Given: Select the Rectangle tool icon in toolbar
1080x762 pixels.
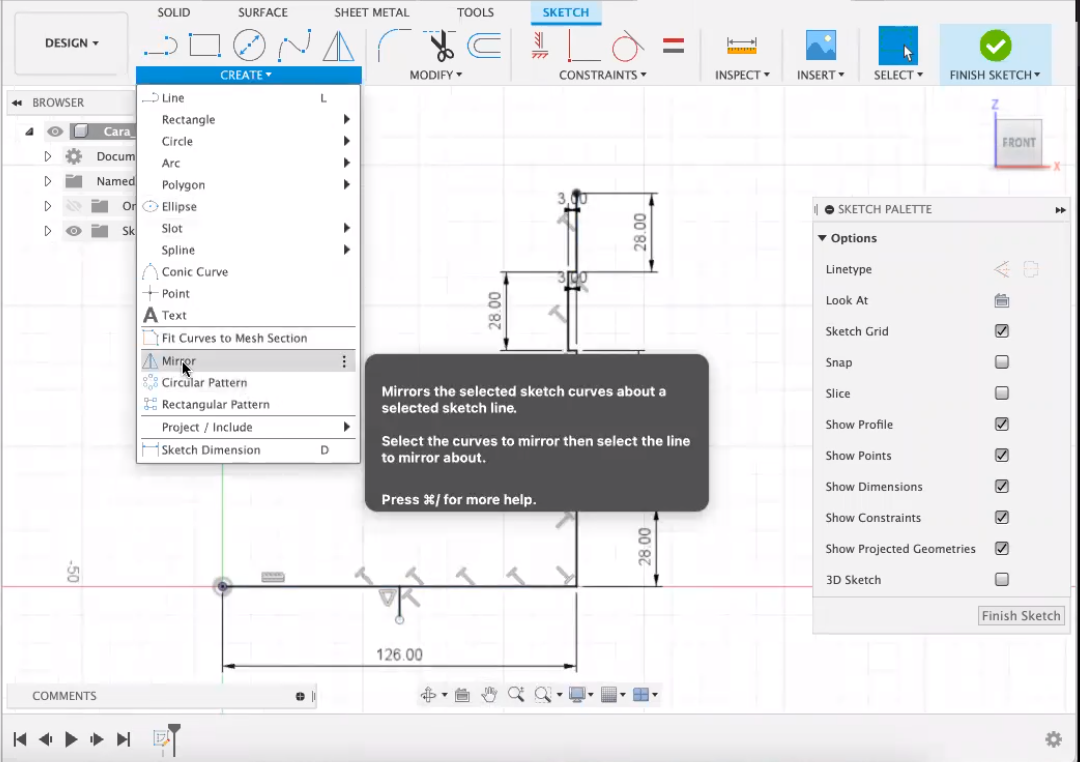Looking at the screenshot, I should pos(205,45).
